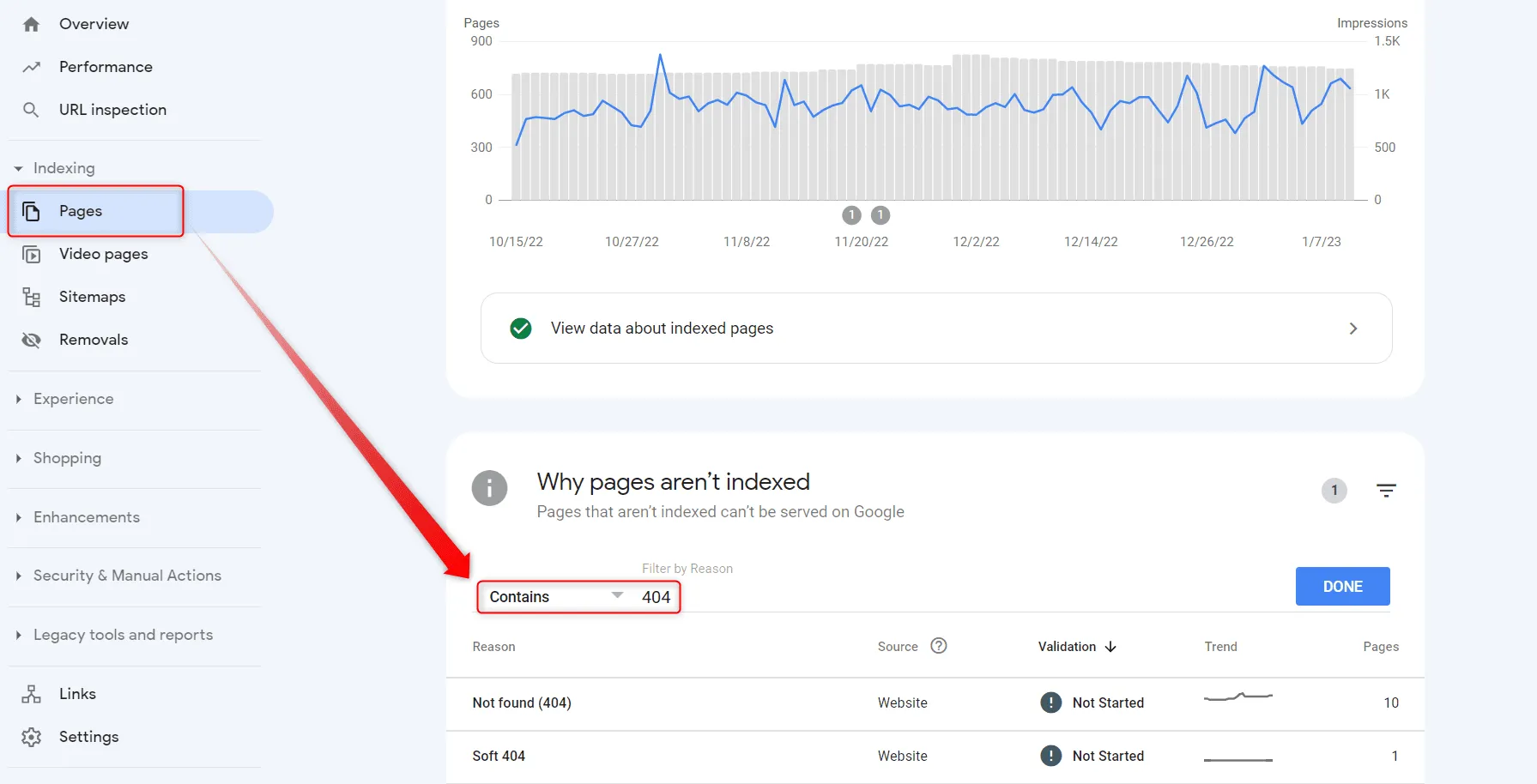
Task: Click the Removals crossed-eye icon
Action: [x=32, y=340]
